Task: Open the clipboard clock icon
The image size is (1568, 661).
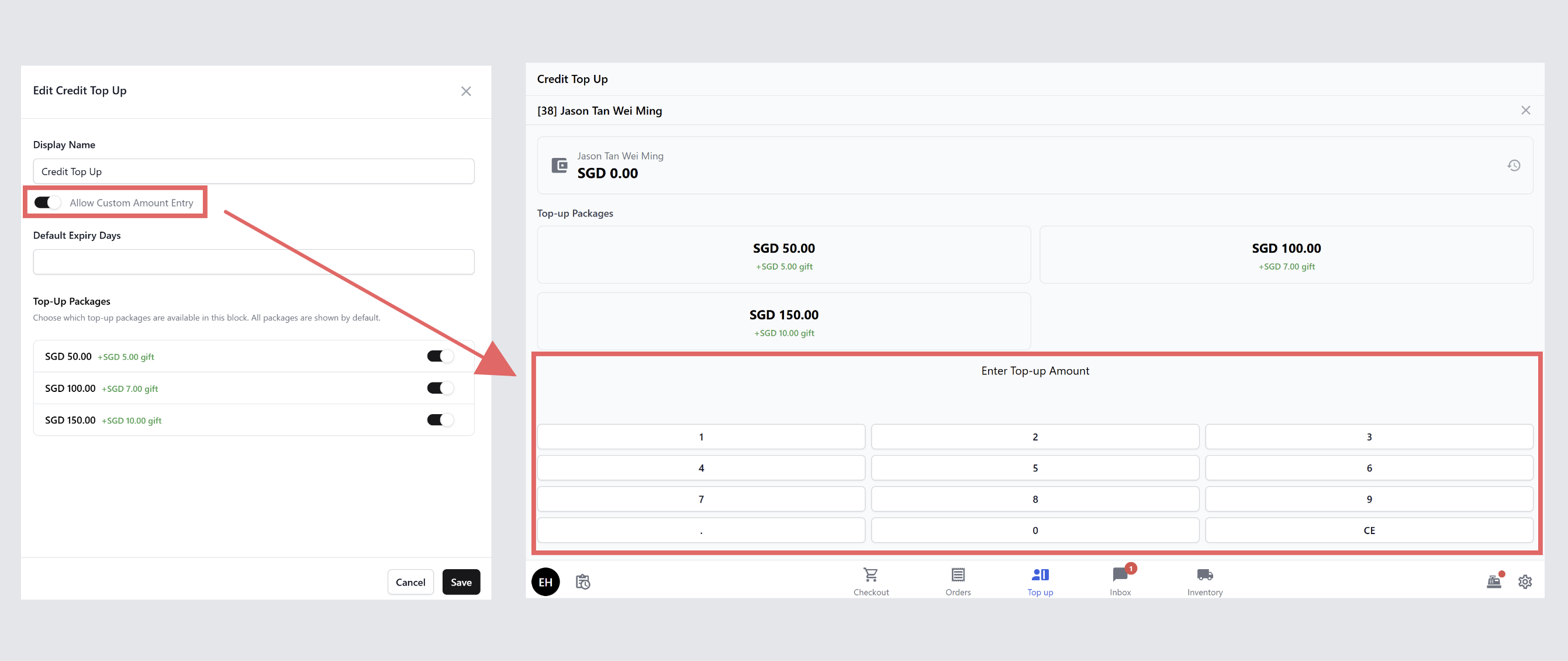Action: pos(582,582)
